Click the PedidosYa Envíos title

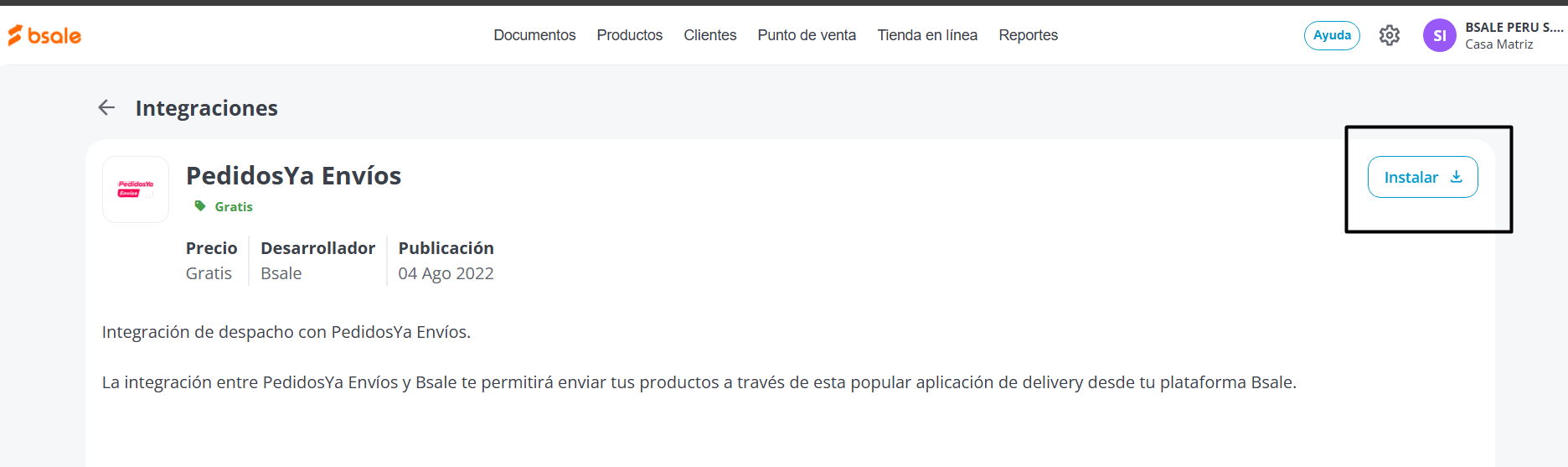tap(293, 175)
